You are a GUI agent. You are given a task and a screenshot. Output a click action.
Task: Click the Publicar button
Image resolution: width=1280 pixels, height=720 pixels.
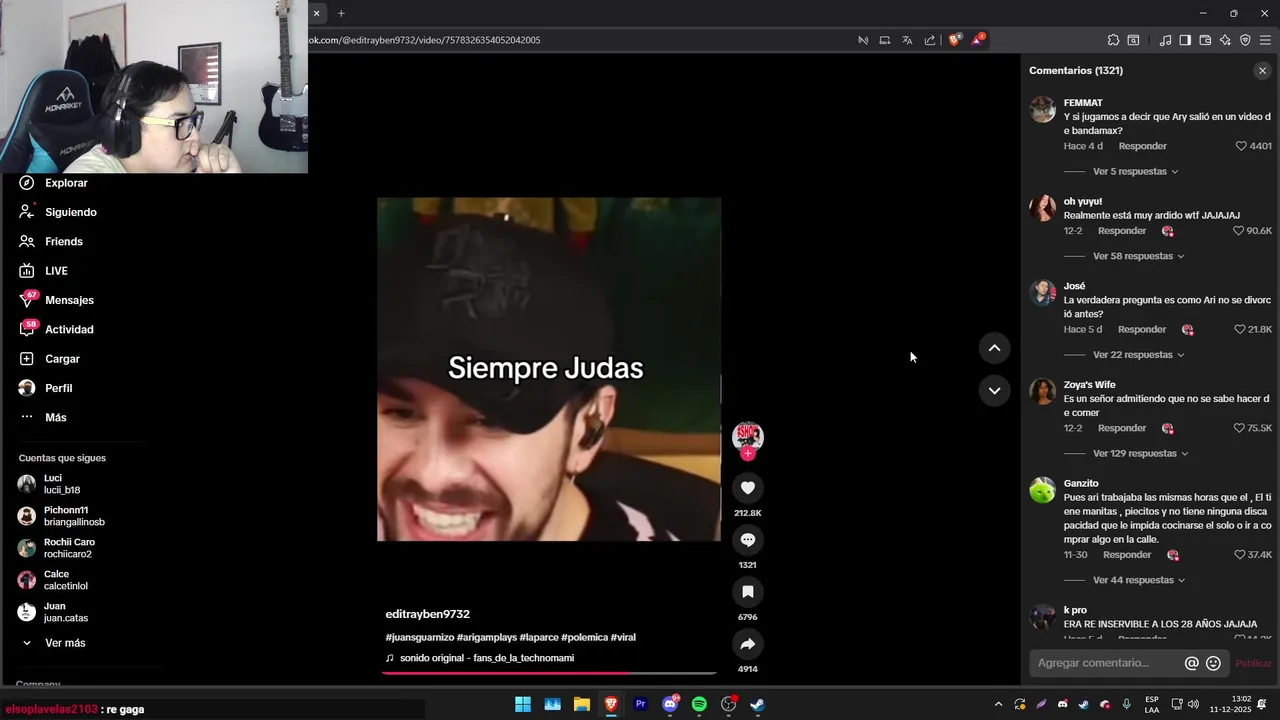click(x=1253, y=663)
